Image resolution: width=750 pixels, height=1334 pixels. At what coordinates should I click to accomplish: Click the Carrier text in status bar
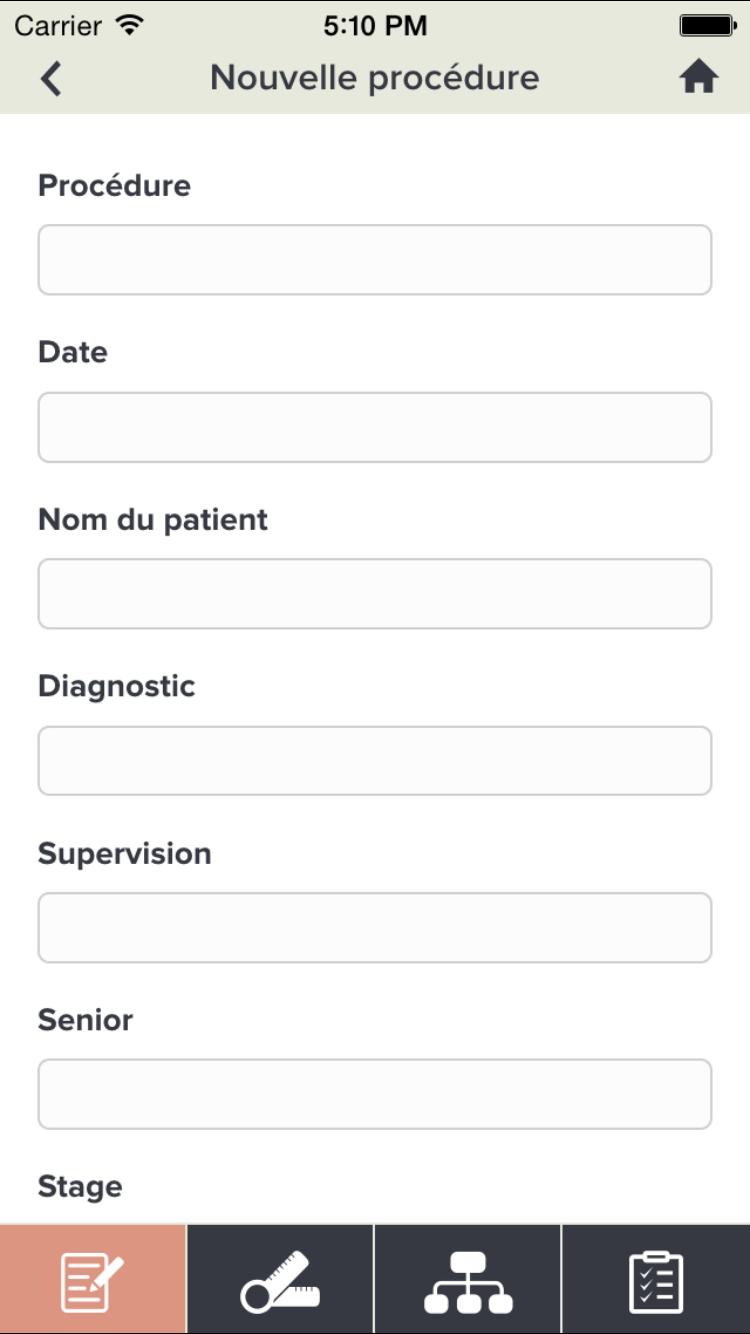[59, 26]
